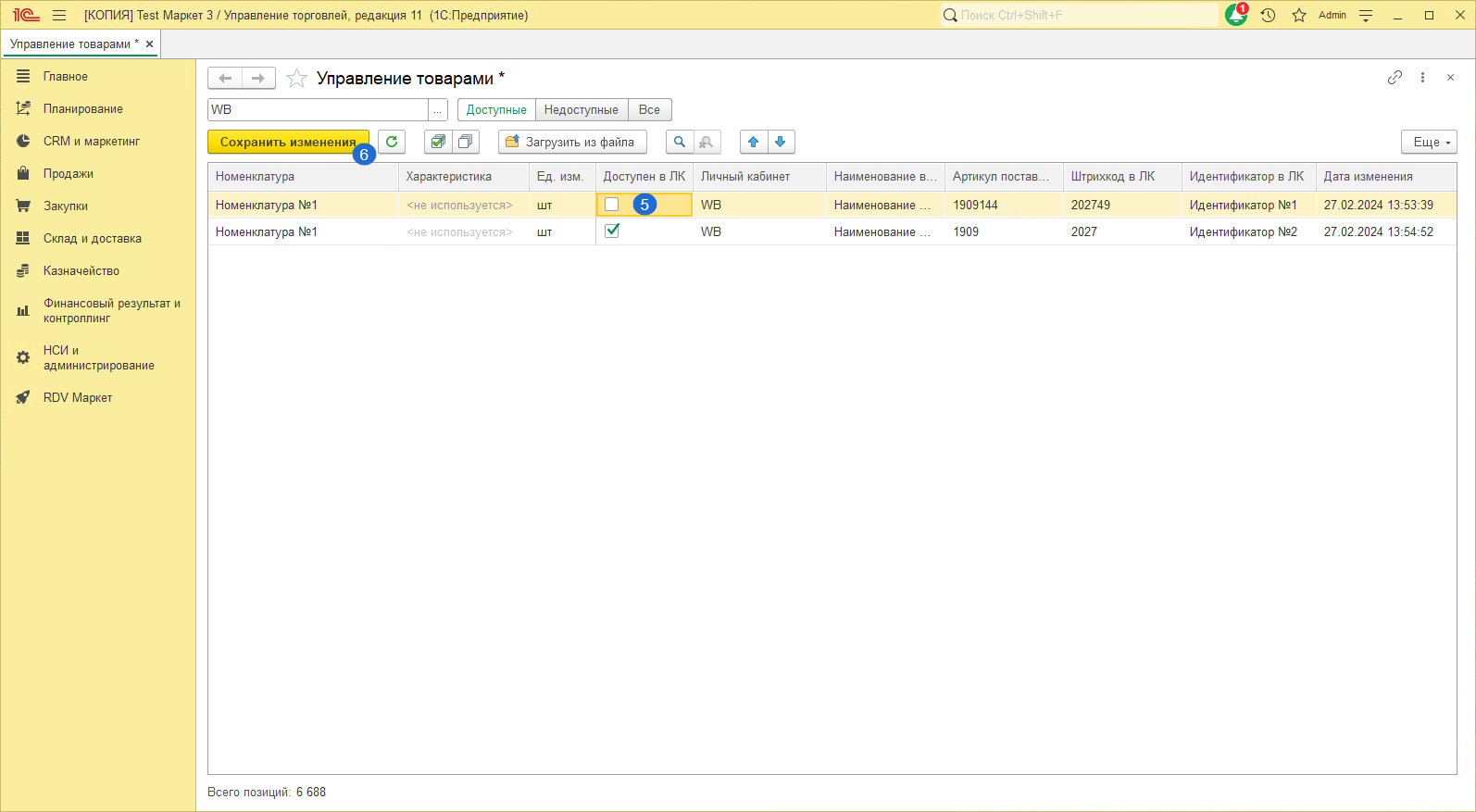
Task: Uncheck 'Доступен в ЛК' in second row
Action: [612, 231]
